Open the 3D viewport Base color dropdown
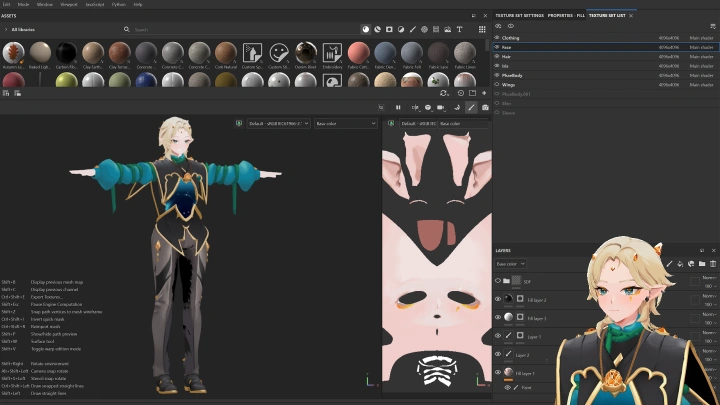Viewport: 720px width, 405px height. 345,124
